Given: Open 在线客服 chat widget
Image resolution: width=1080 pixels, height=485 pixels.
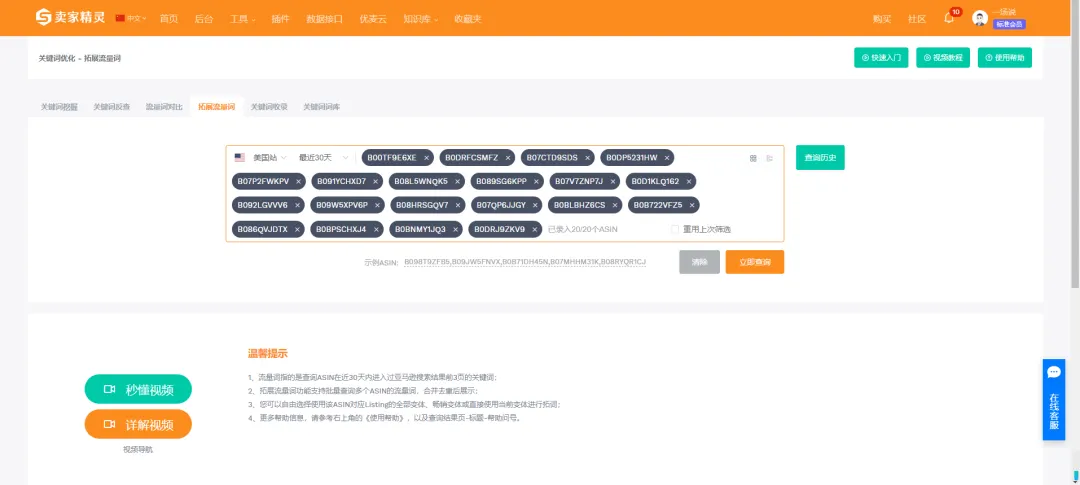Looking at the screenshot, I should pos(1053,400).
